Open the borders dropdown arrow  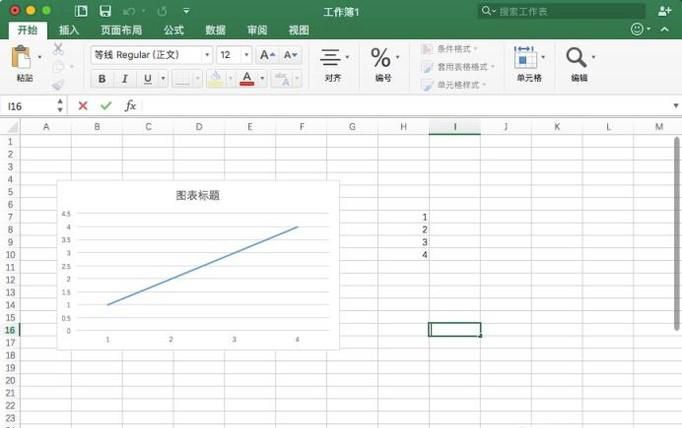[197, 79]
